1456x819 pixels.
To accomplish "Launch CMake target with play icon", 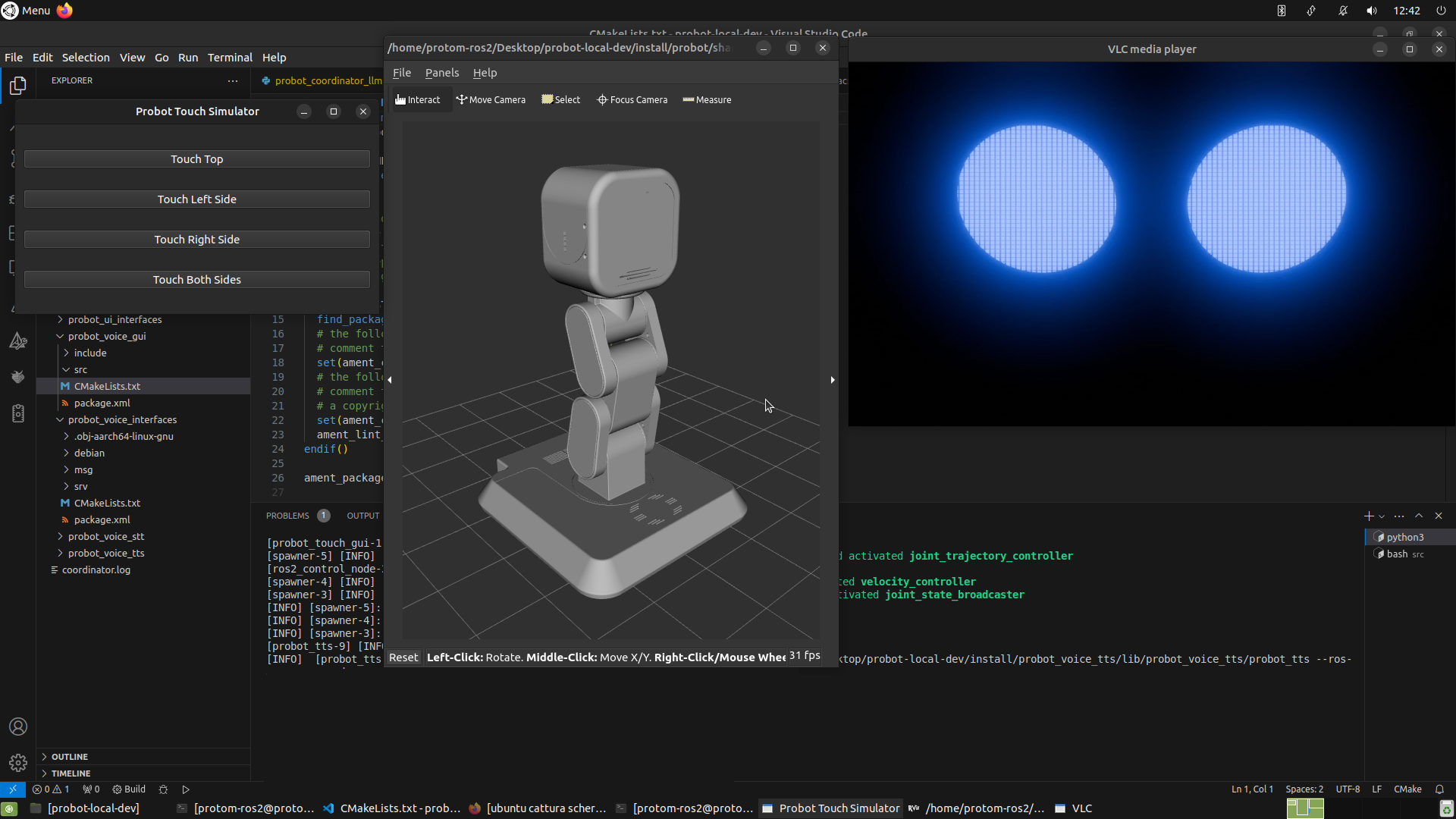I will (x=186, y=789).
